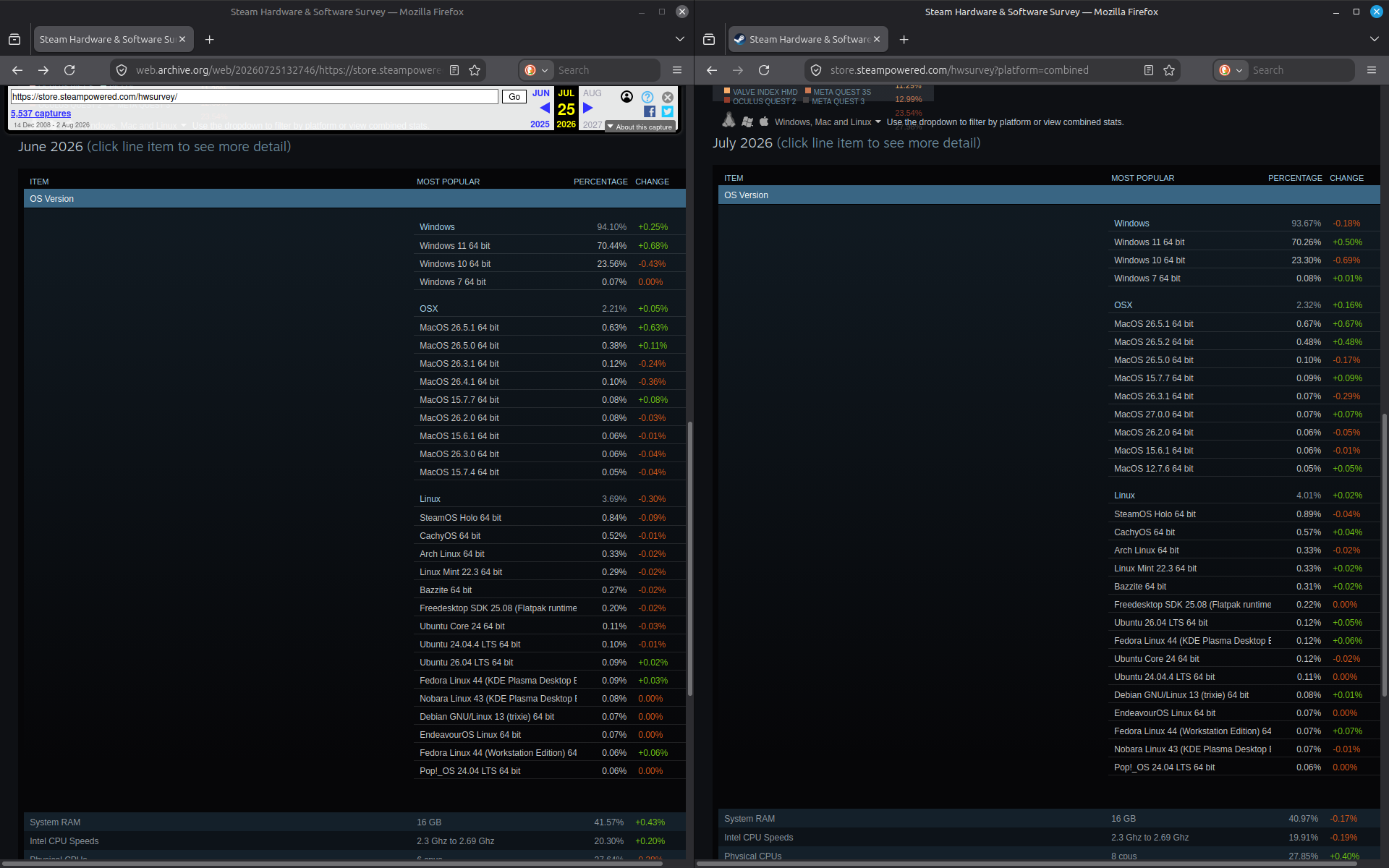
Task: Select the Steam Hardware tab in the live Steam window
Action: coord(808,39)
